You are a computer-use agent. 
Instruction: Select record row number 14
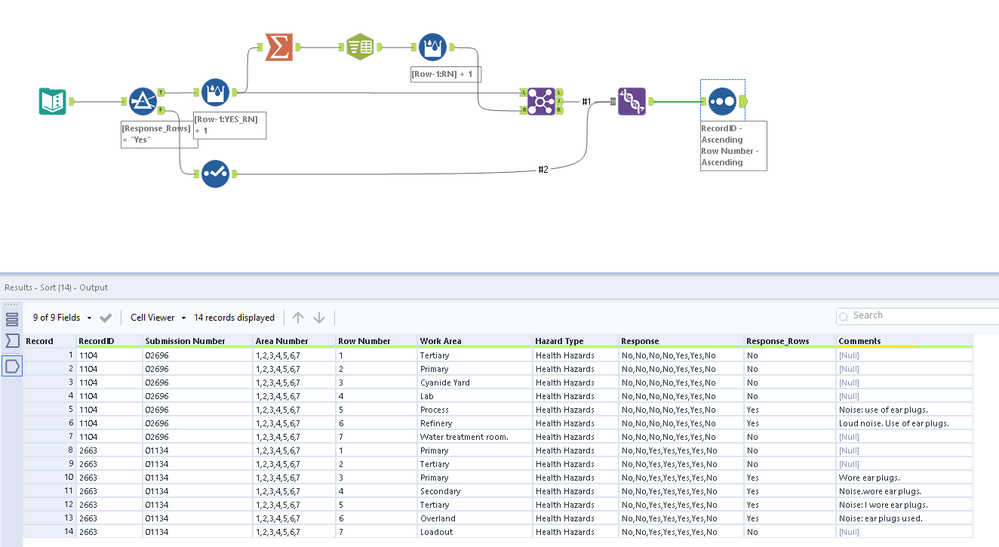pos(50,532)
